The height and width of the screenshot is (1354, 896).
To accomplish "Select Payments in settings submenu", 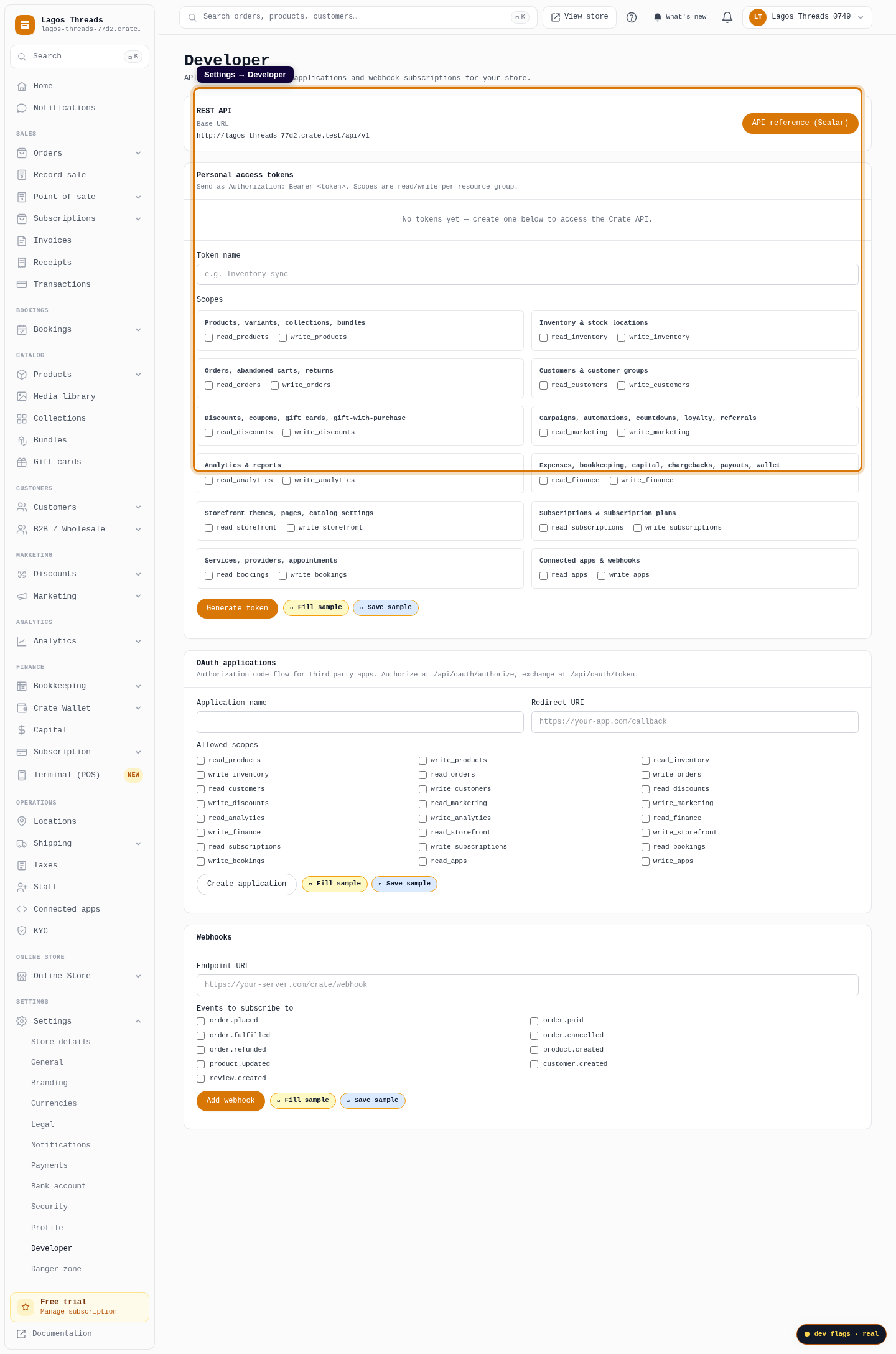I will 49,1165.
